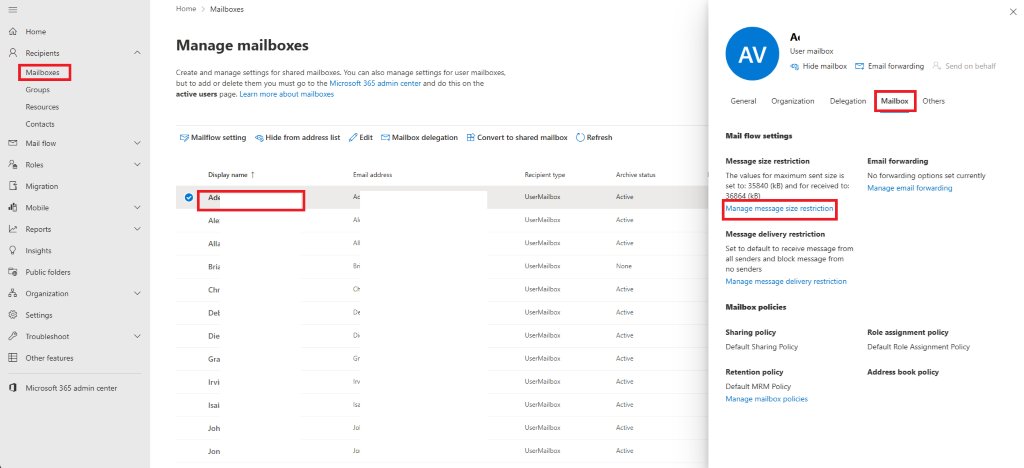Switch to the General tab
Viewport: 1024px width, 468px height.
[x=743, y=101]
